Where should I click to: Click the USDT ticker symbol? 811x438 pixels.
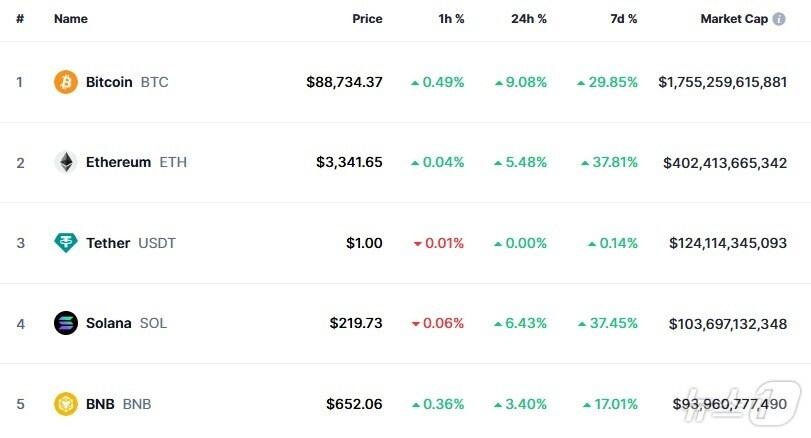coord(157,243)
